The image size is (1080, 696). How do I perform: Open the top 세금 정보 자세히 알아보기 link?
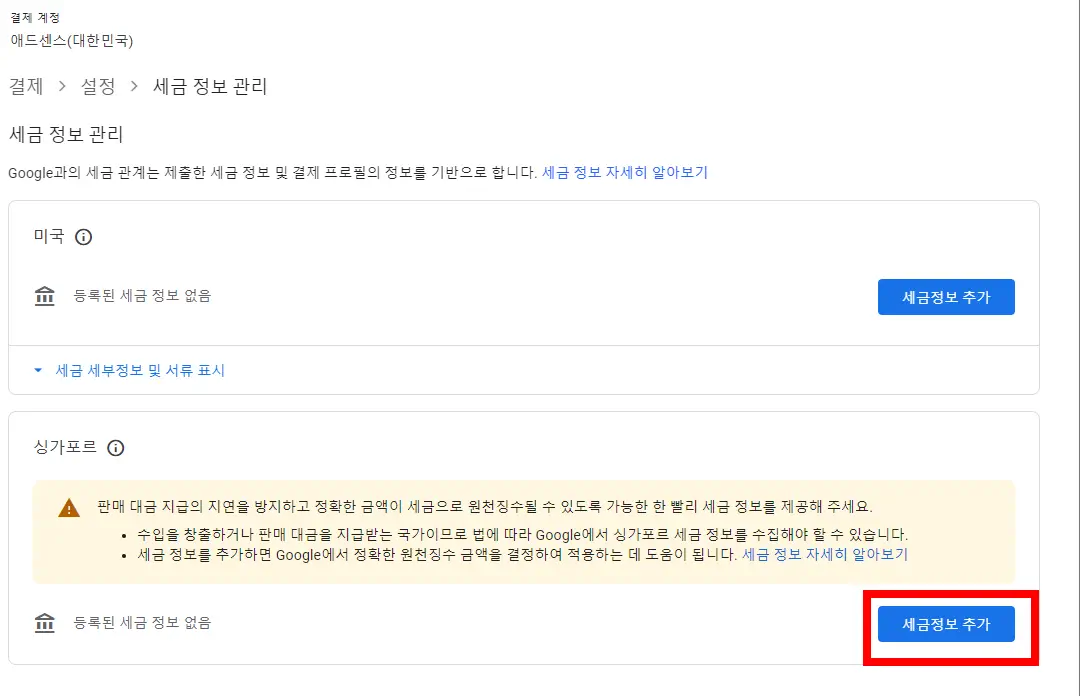click(625, 172)
